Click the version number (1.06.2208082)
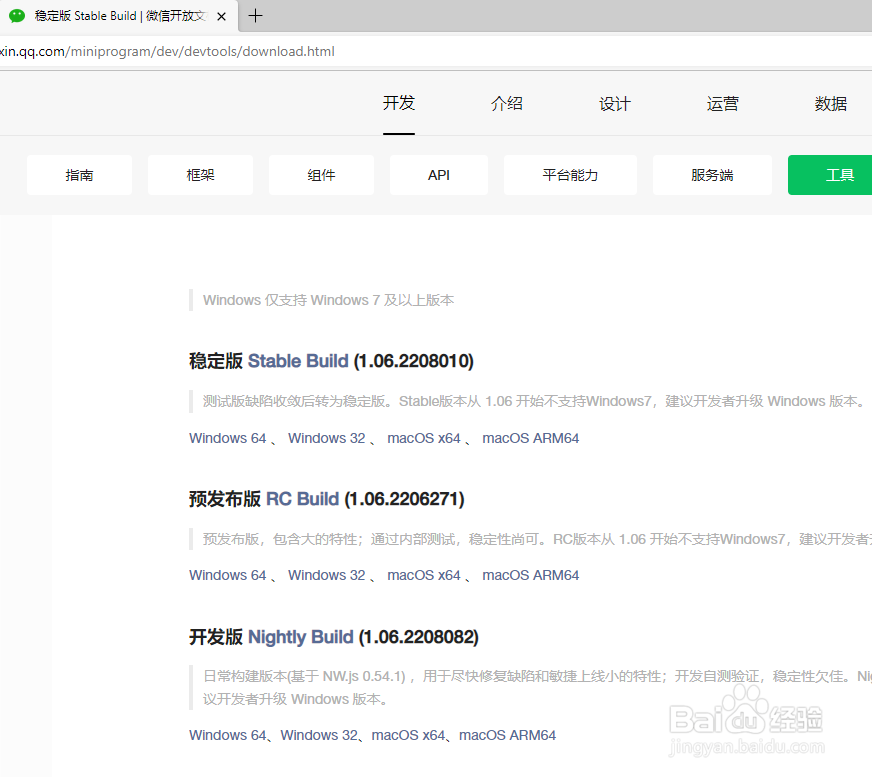 click(419, 637)
